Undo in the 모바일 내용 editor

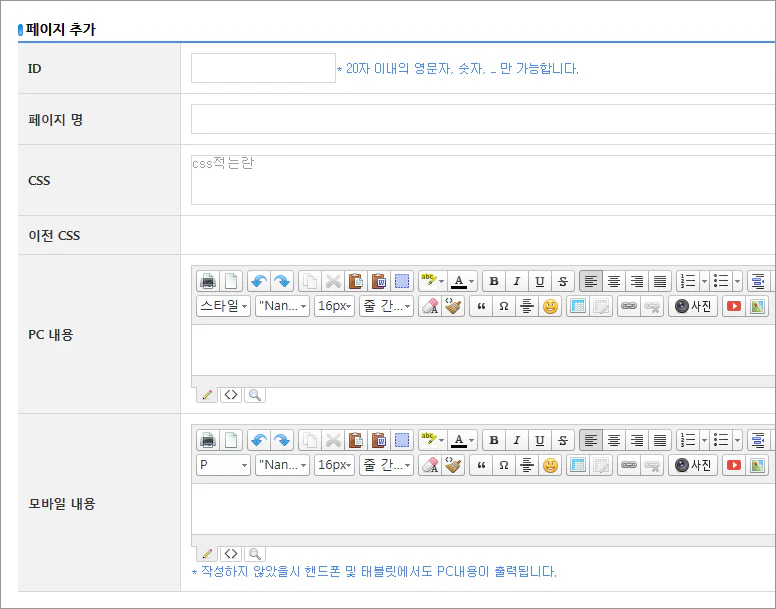(x=259, y=440)
